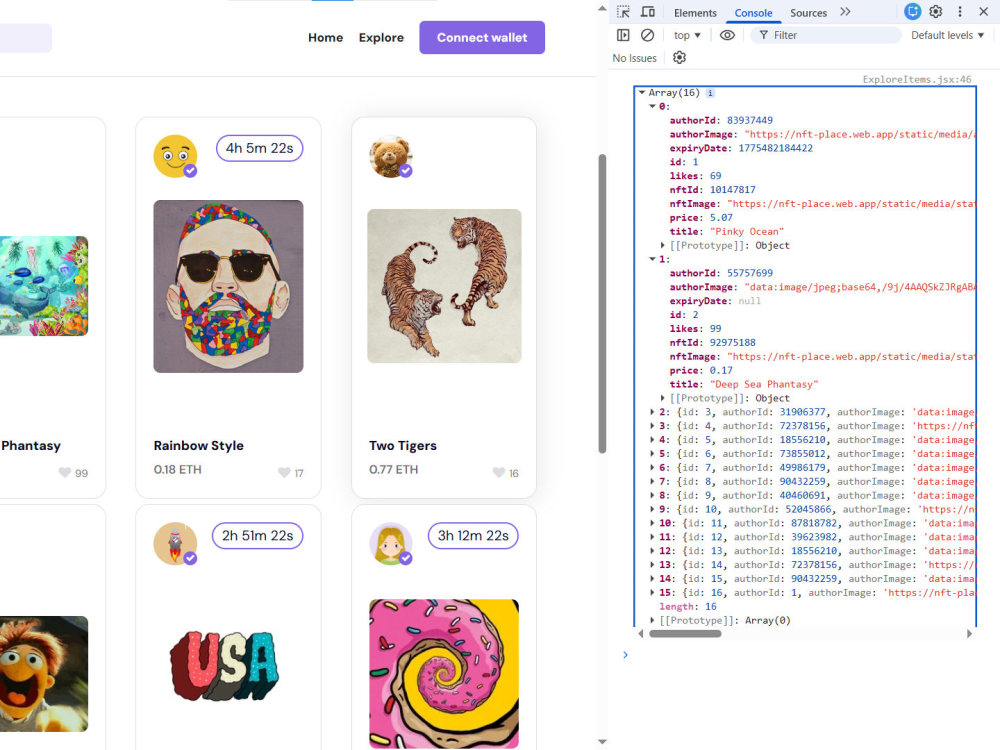Open the top context dropdown
Screen dimensions: 1000x750
tap(687, 35)
